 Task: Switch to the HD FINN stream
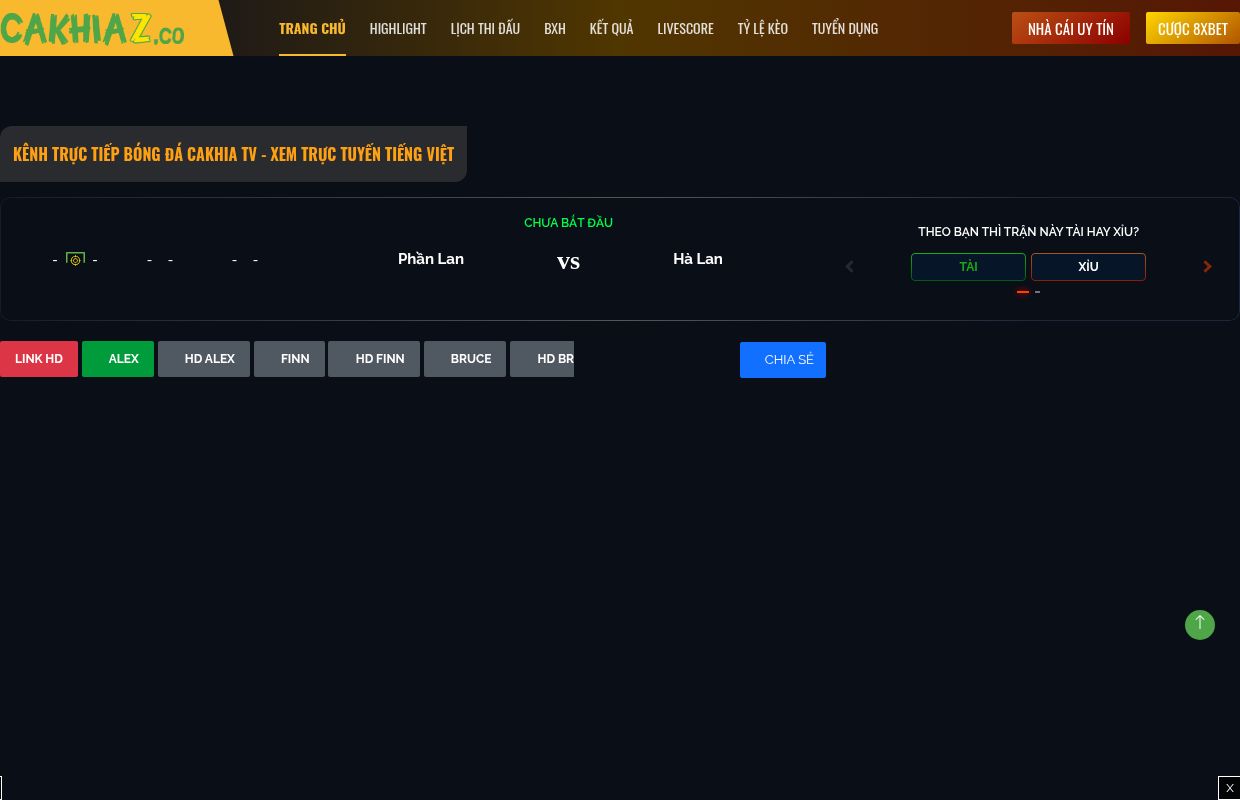tap(374, 359)
